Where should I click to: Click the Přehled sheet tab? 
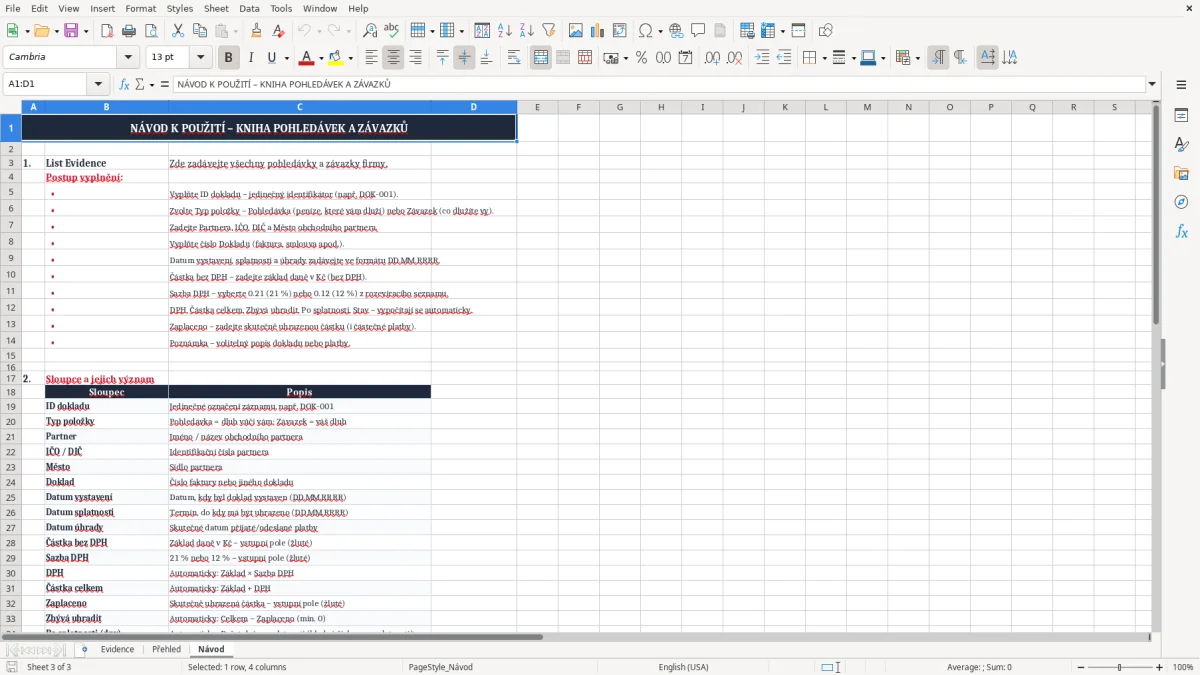[x=166, y=650]
